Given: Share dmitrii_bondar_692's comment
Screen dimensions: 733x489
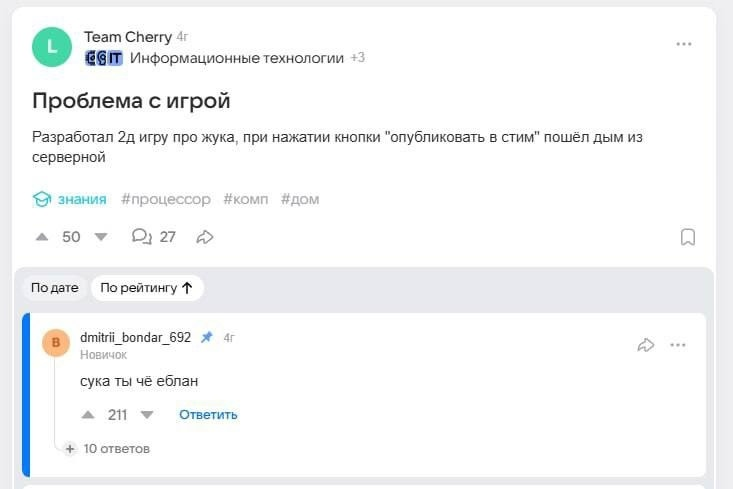Looking at the screenshot, I should pyautogui.click(x=645, y=345).
